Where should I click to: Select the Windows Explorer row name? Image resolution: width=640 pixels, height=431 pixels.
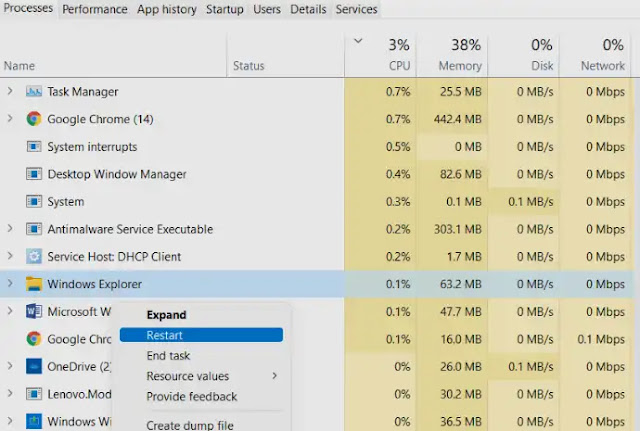(94, 284)
